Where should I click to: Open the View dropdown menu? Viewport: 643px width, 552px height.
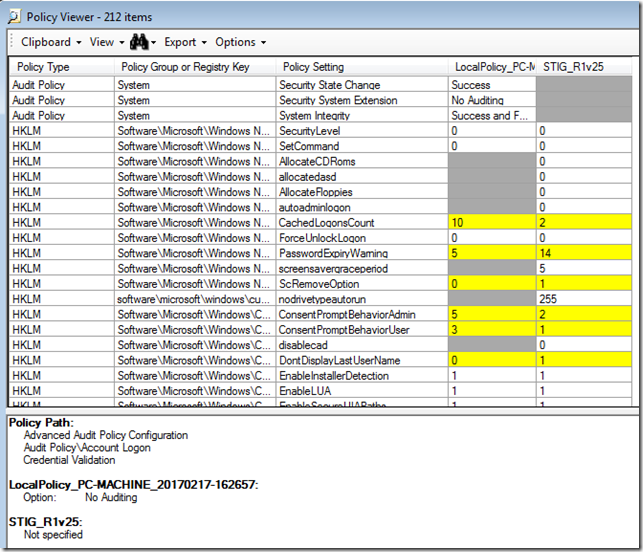pyautogui.click(x=107, y=42)
